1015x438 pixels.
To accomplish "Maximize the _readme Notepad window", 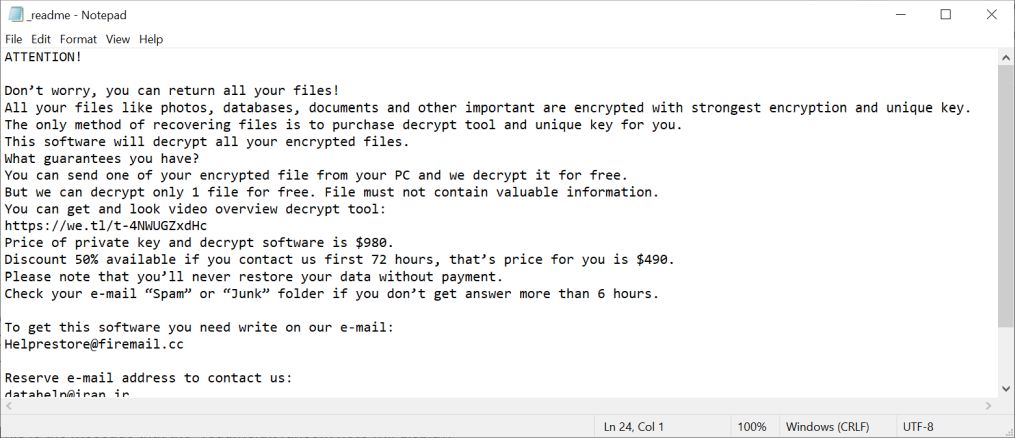I will (x=946, y=14).
